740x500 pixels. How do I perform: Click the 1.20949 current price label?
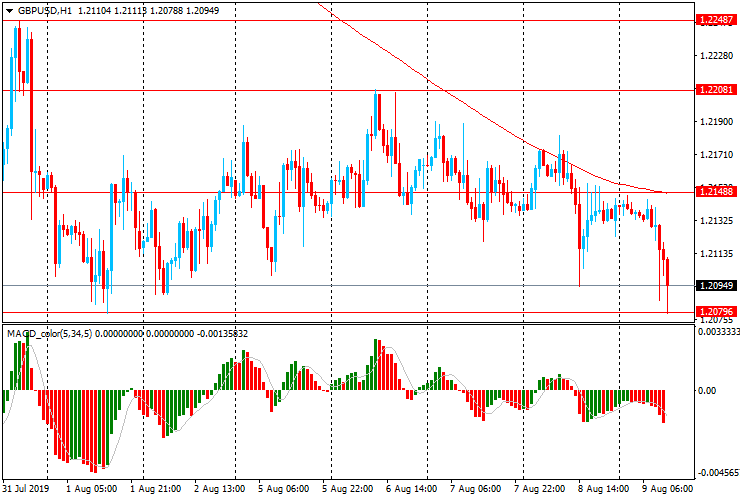point(717,285)
